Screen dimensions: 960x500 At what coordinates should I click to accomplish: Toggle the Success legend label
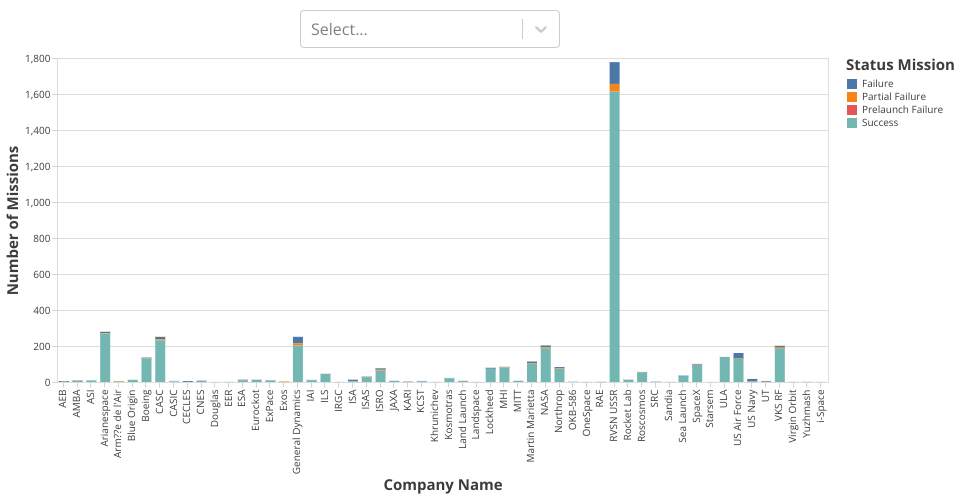[879, 122]
